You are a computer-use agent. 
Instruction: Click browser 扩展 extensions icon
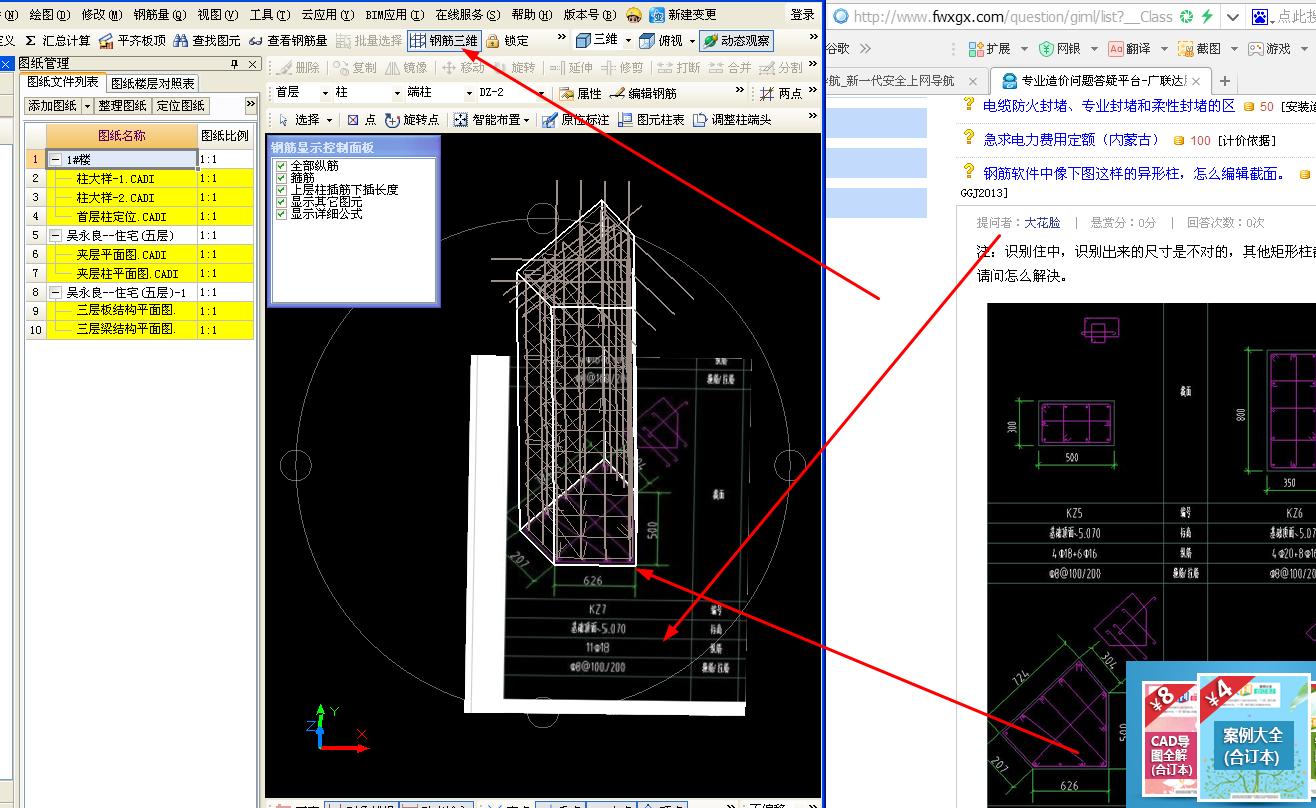tap(976, 48)
